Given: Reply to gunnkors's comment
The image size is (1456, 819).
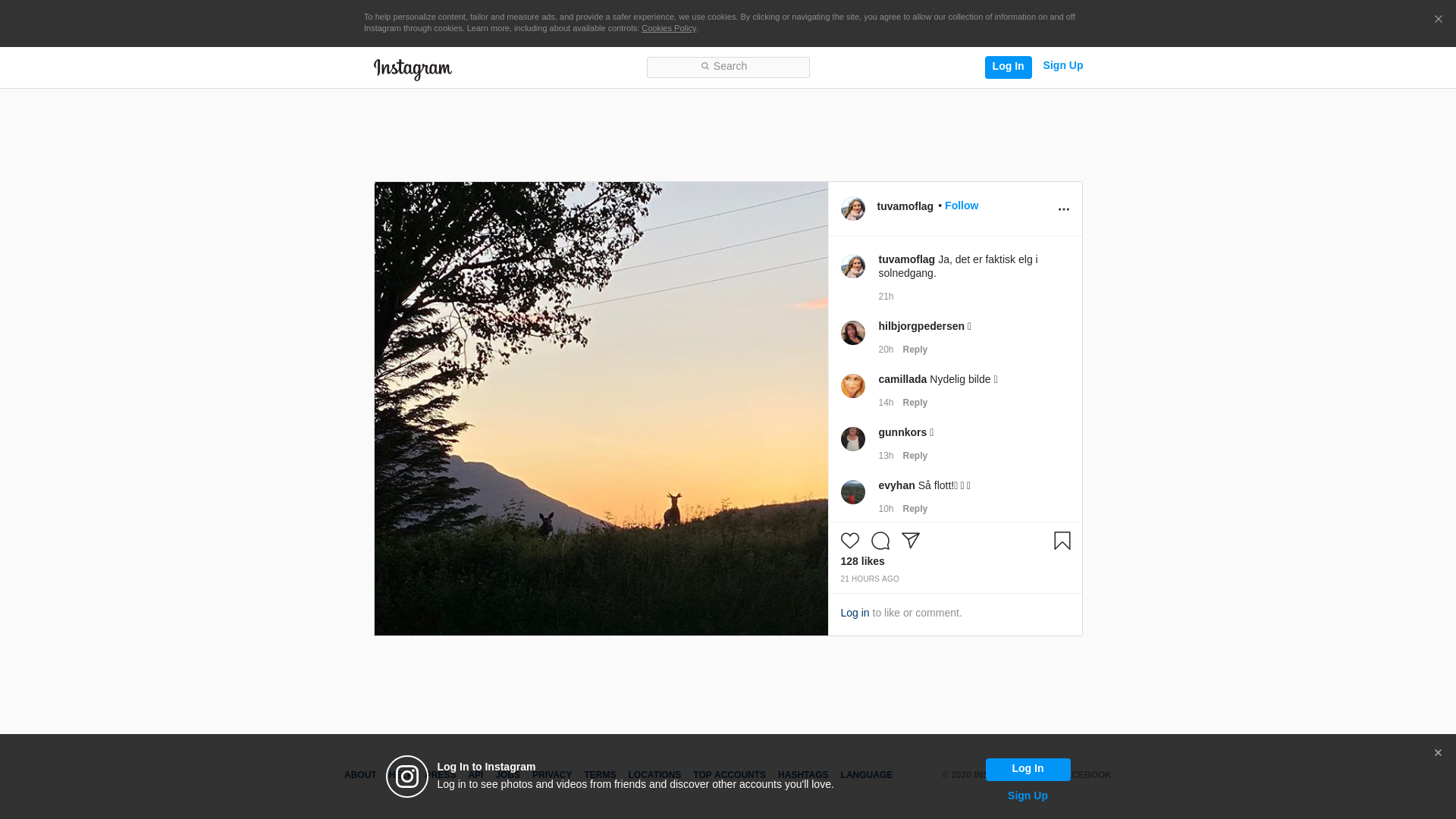Looking at the screenshot, I should click(x=915, y=456).
